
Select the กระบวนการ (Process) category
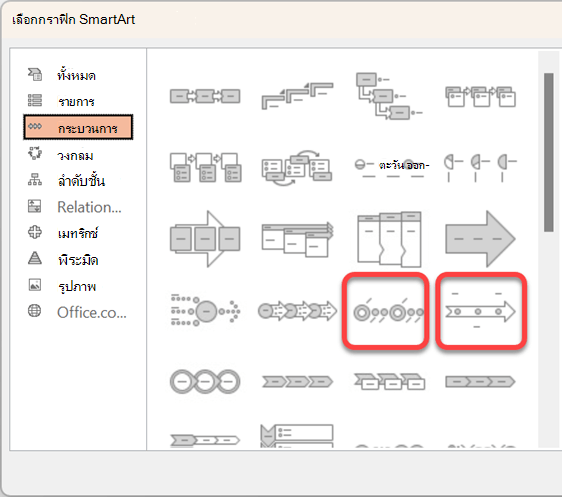[x=78, y=127]
